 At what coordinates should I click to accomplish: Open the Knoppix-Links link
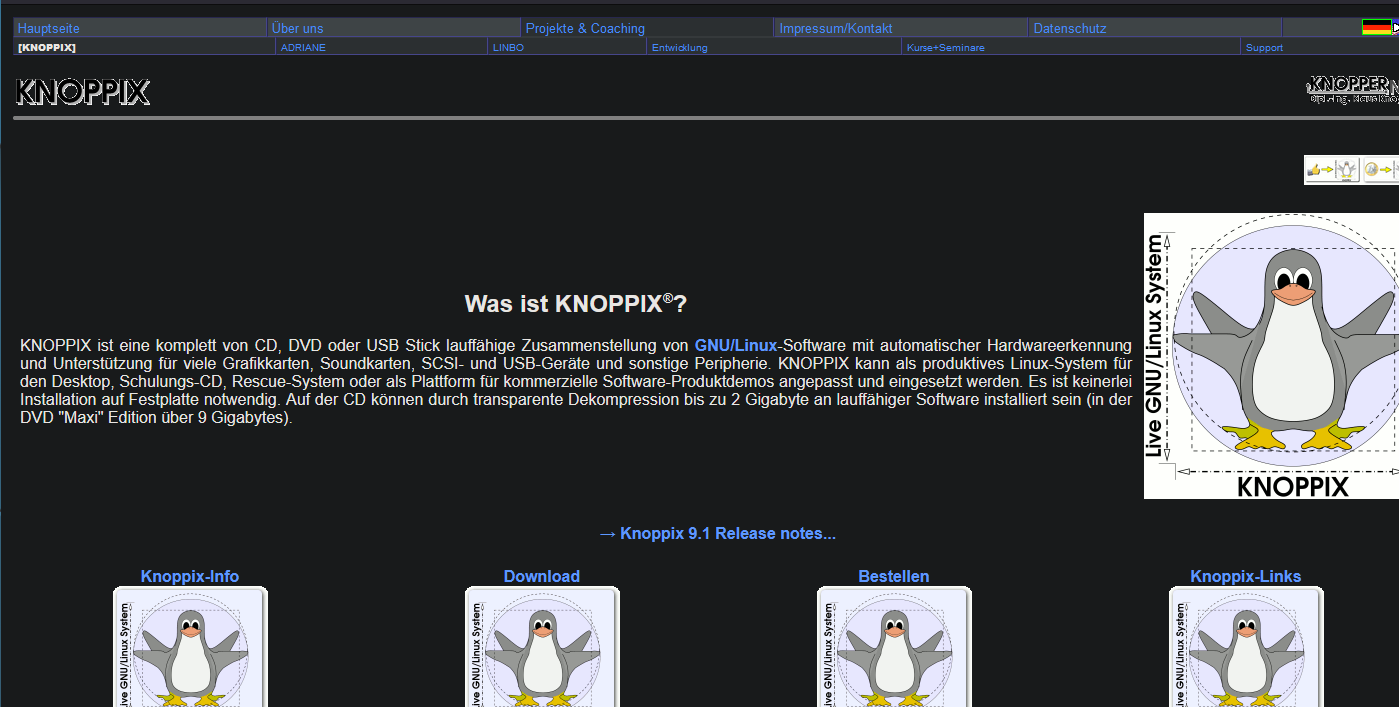click(1246, 576)
